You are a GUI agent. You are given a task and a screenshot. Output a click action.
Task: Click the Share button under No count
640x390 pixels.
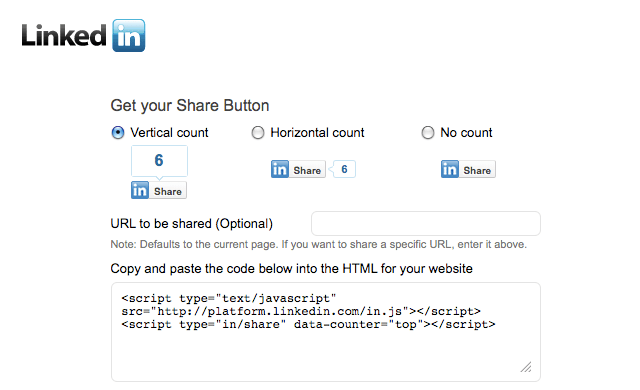coord(468,169)
